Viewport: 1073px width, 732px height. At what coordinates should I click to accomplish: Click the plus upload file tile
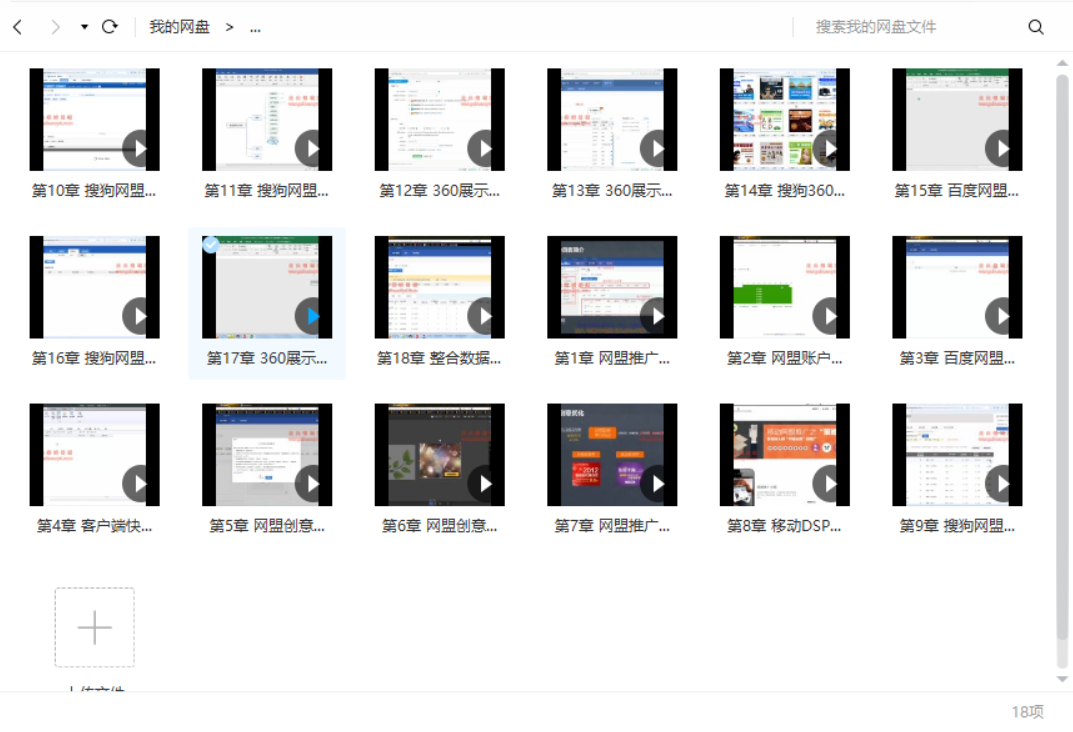pyautogui.click(x=94, y=627)
